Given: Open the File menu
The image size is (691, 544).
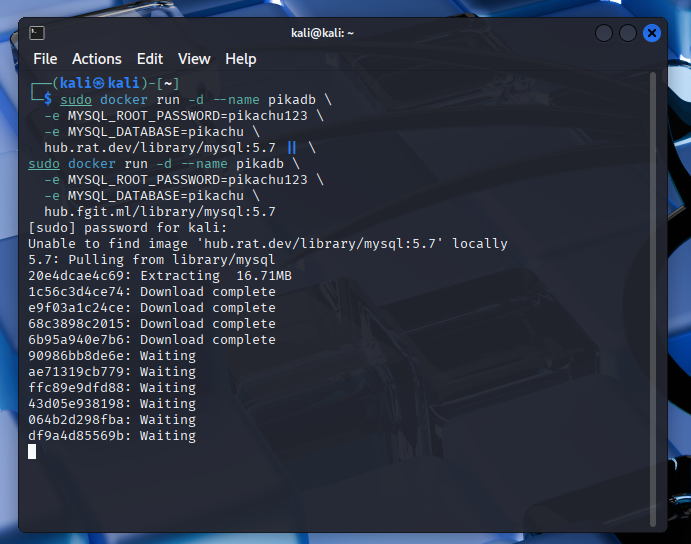Looking at the screenshot, I should [45, 59].
